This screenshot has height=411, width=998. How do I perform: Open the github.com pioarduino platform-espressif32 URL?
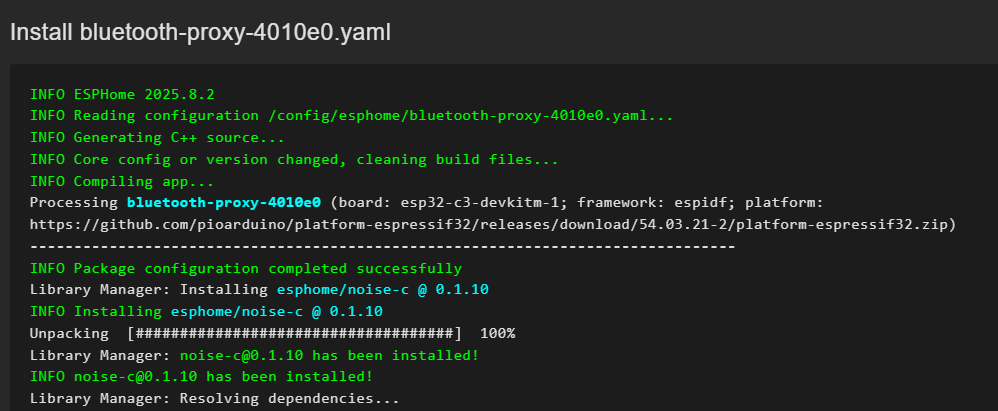[x=490, y=225]
